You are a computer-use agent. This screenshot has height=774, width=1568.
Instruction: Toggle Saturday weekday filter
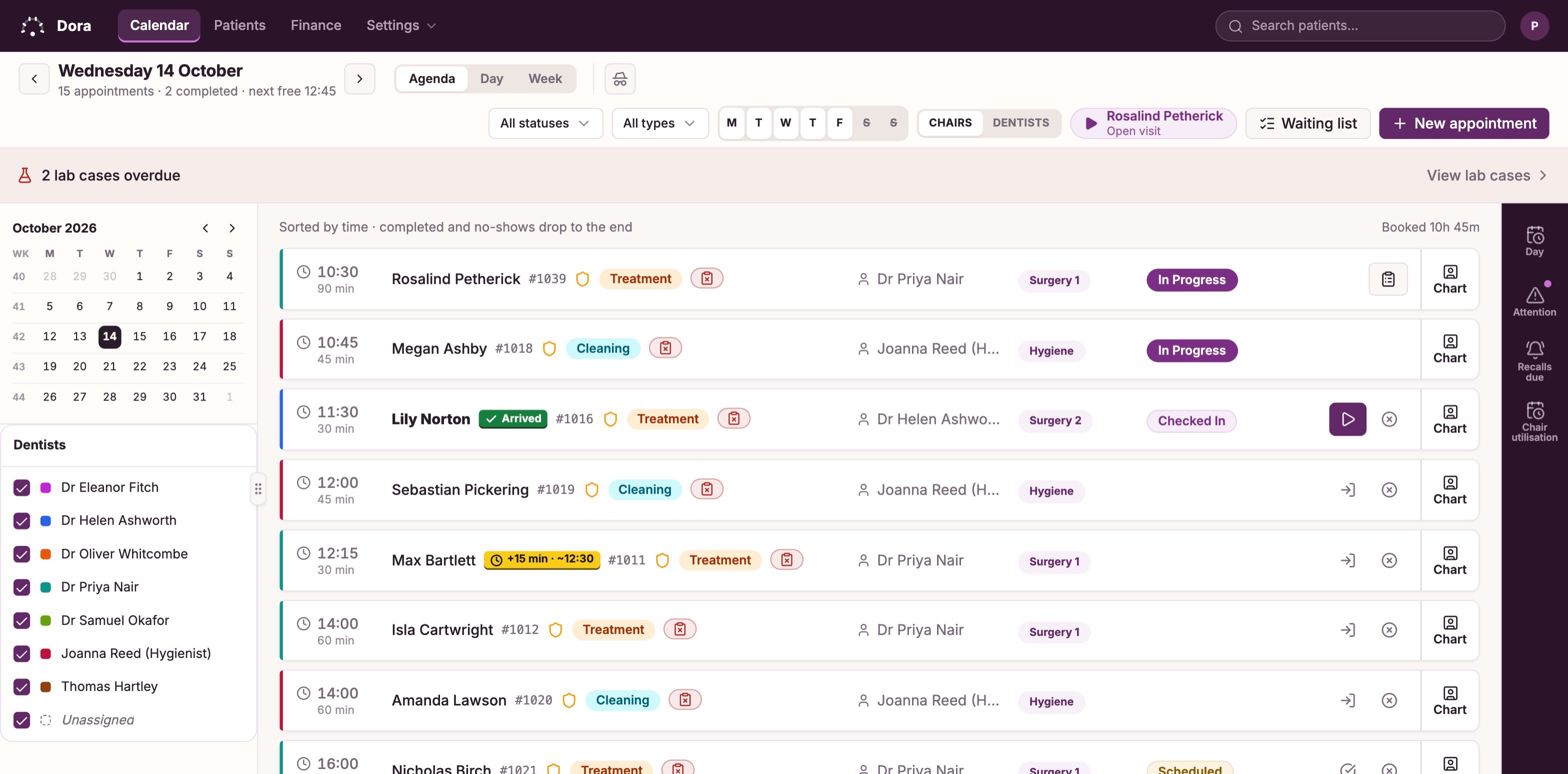866,123
